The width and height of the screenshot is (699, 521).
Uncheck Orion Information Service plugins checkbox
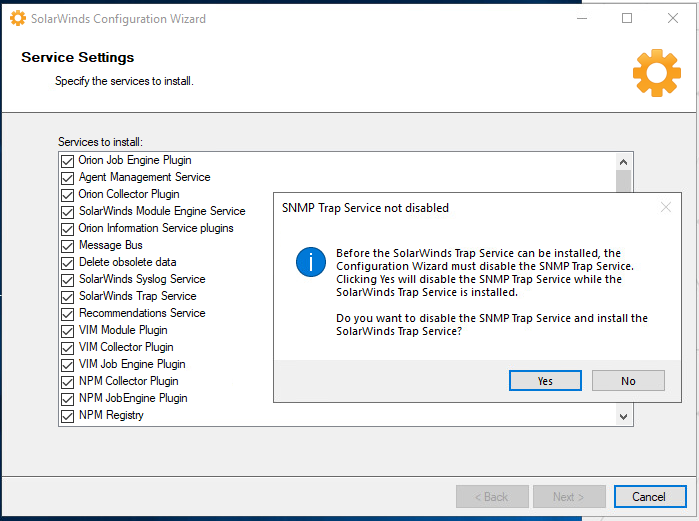[67, 229]
